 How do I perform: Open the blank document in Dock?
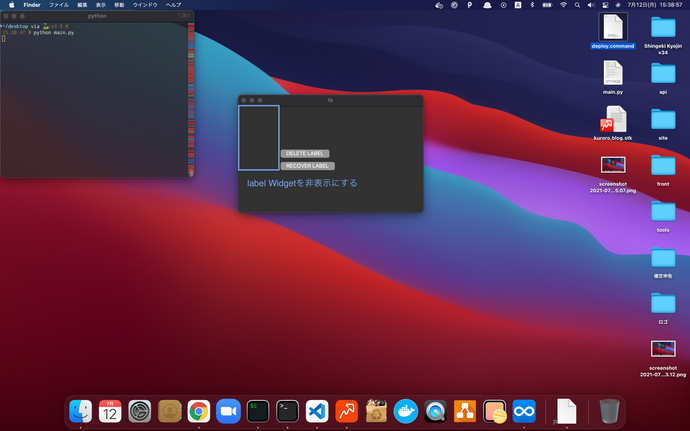[566, 411]
